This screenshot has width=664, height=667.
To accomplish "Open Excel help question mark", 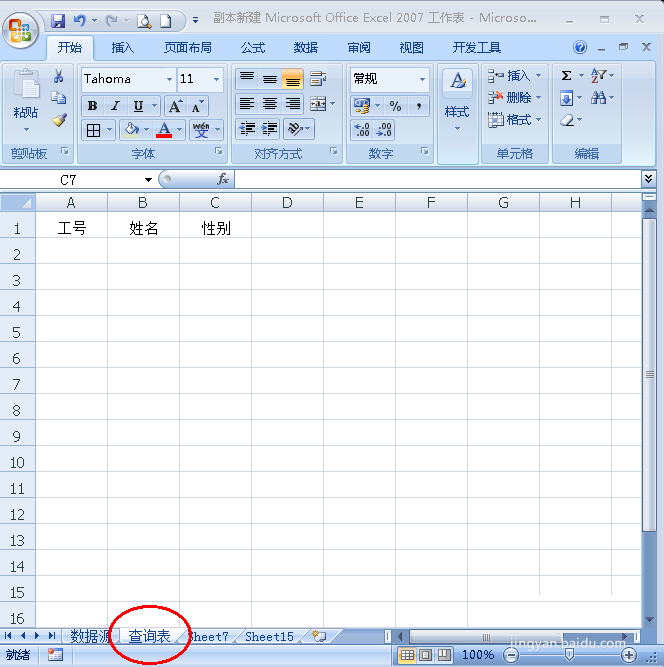I will point(580,47).
